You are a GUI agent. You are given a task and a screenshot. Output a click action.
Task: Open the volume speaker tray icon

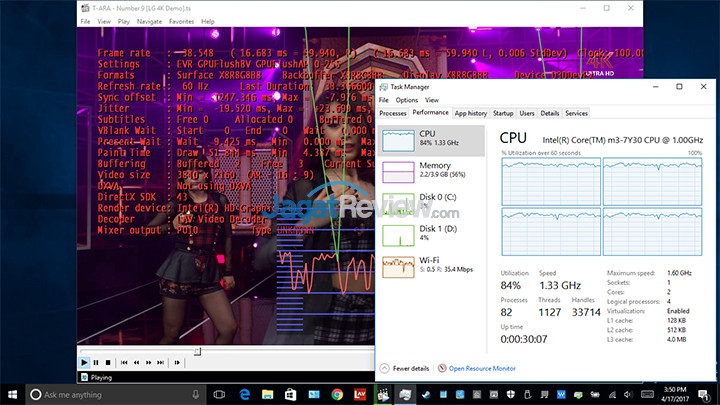point(628,394)
